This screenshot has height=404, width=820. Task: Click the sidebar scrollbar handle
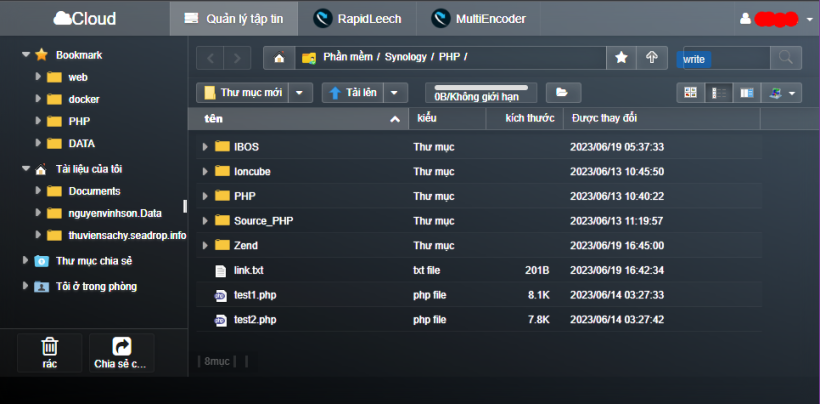[185, 206]
